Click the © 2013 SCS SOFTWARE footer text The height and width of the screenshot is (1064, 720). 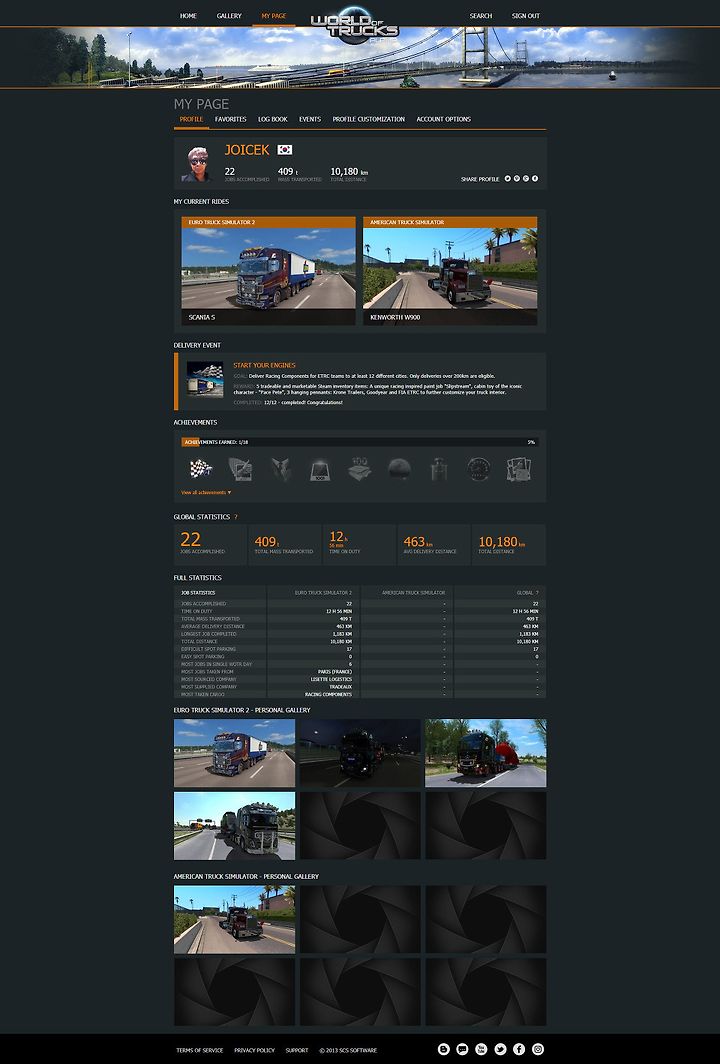[x=348, y=1050]
